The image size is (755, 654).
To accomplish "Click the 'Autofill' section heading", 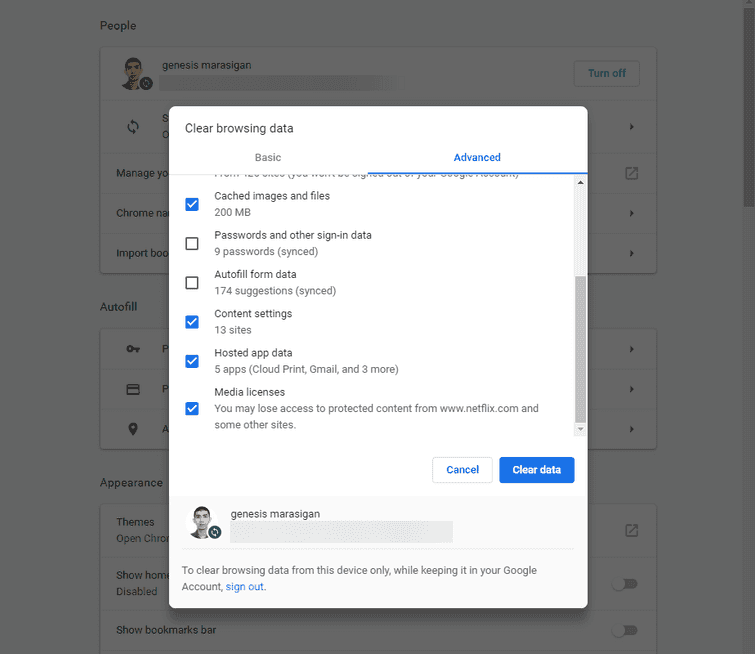I will (118, 307).
